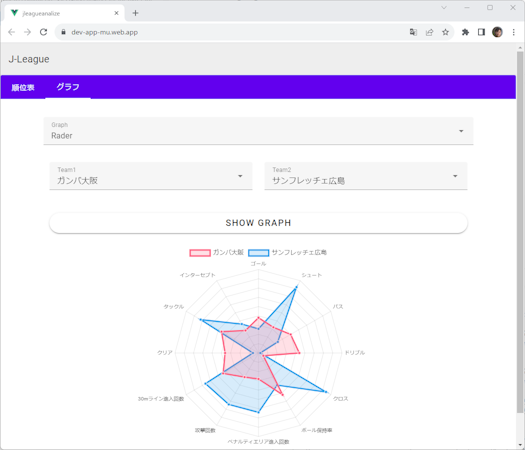Open the Graph type dropdown
Screen dimensions: 525x450
[x=258, y=131]
